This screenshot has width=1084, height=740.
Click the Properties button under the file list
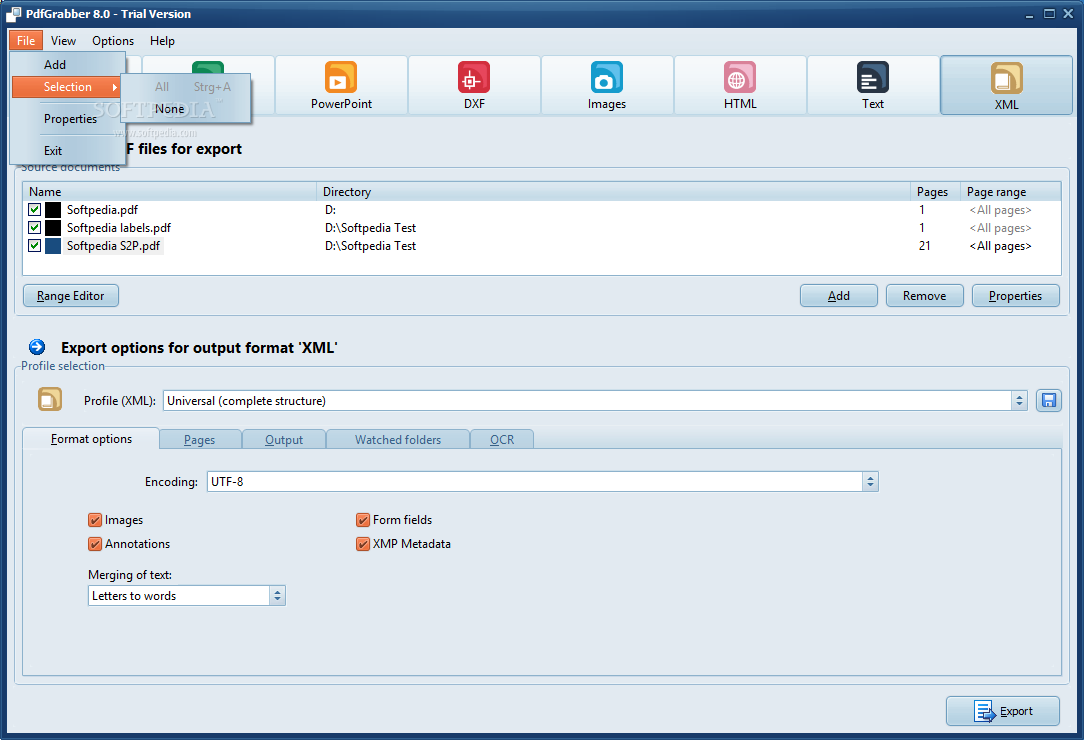pos(1015,295)
